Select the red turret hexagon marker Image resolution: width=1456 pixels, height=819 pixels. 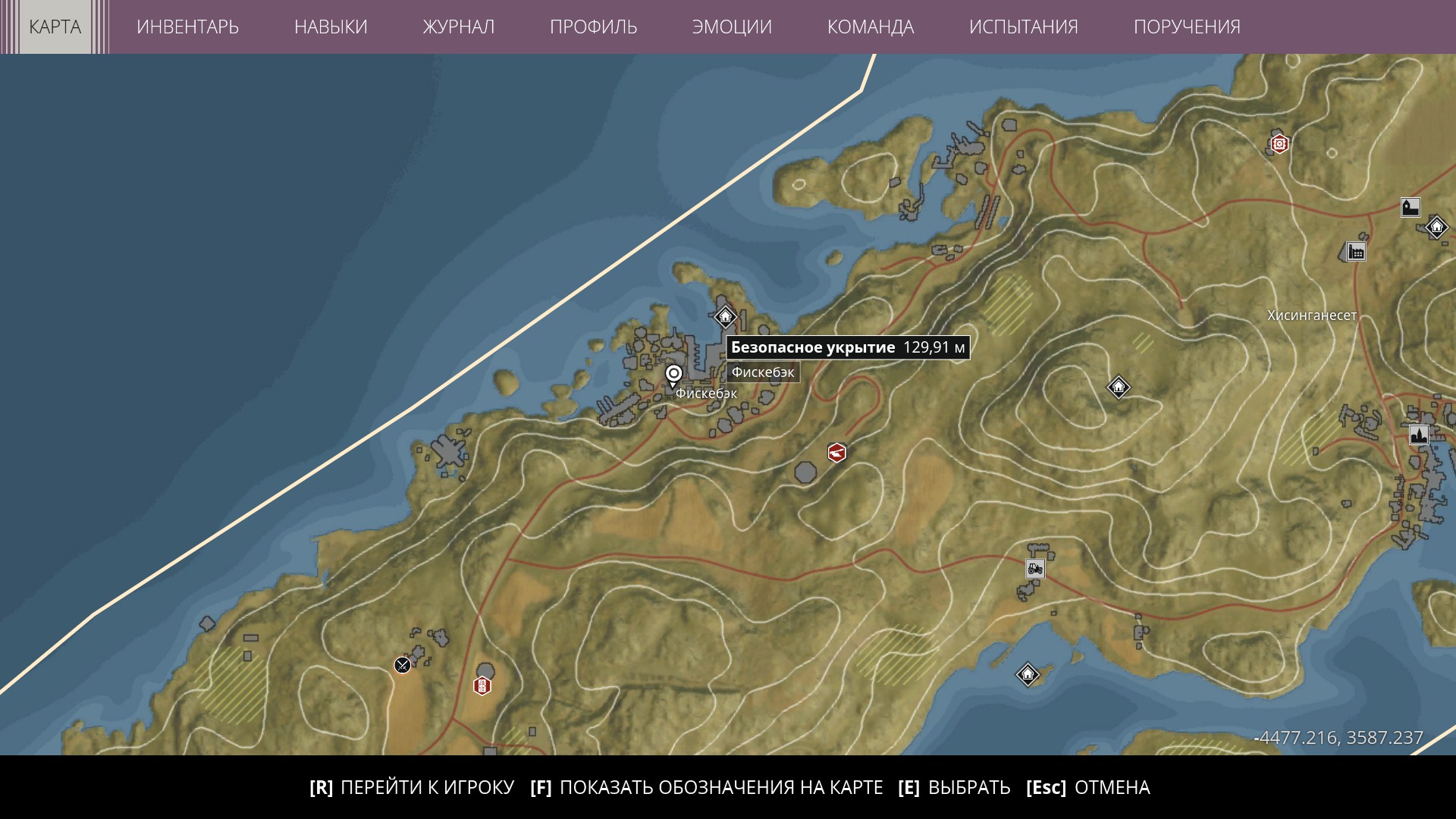(x=836, y=453)
